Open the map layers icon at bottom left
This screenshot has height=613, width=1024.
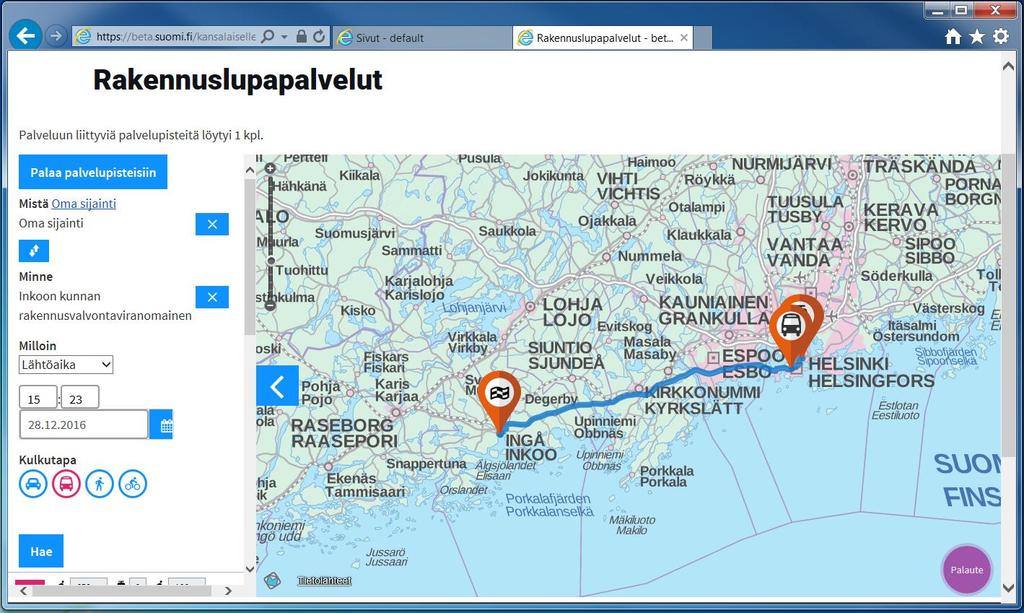pyautogui.click(x=272, y=580)
